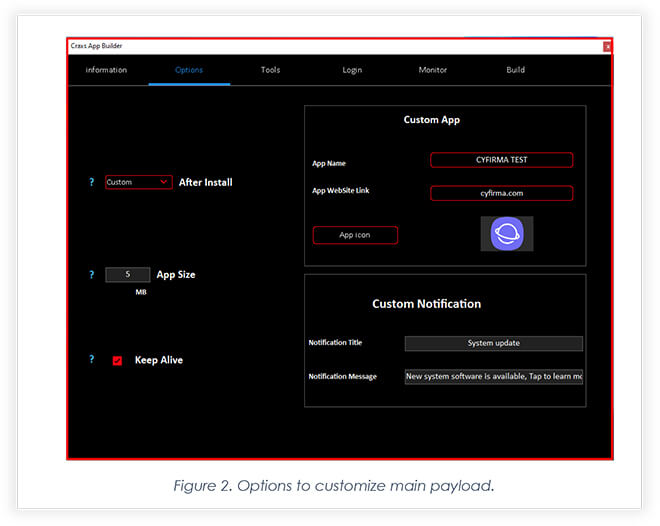Click the Craxs App Builder title text
Screen dimensions: 660x526
pos(96,46)
